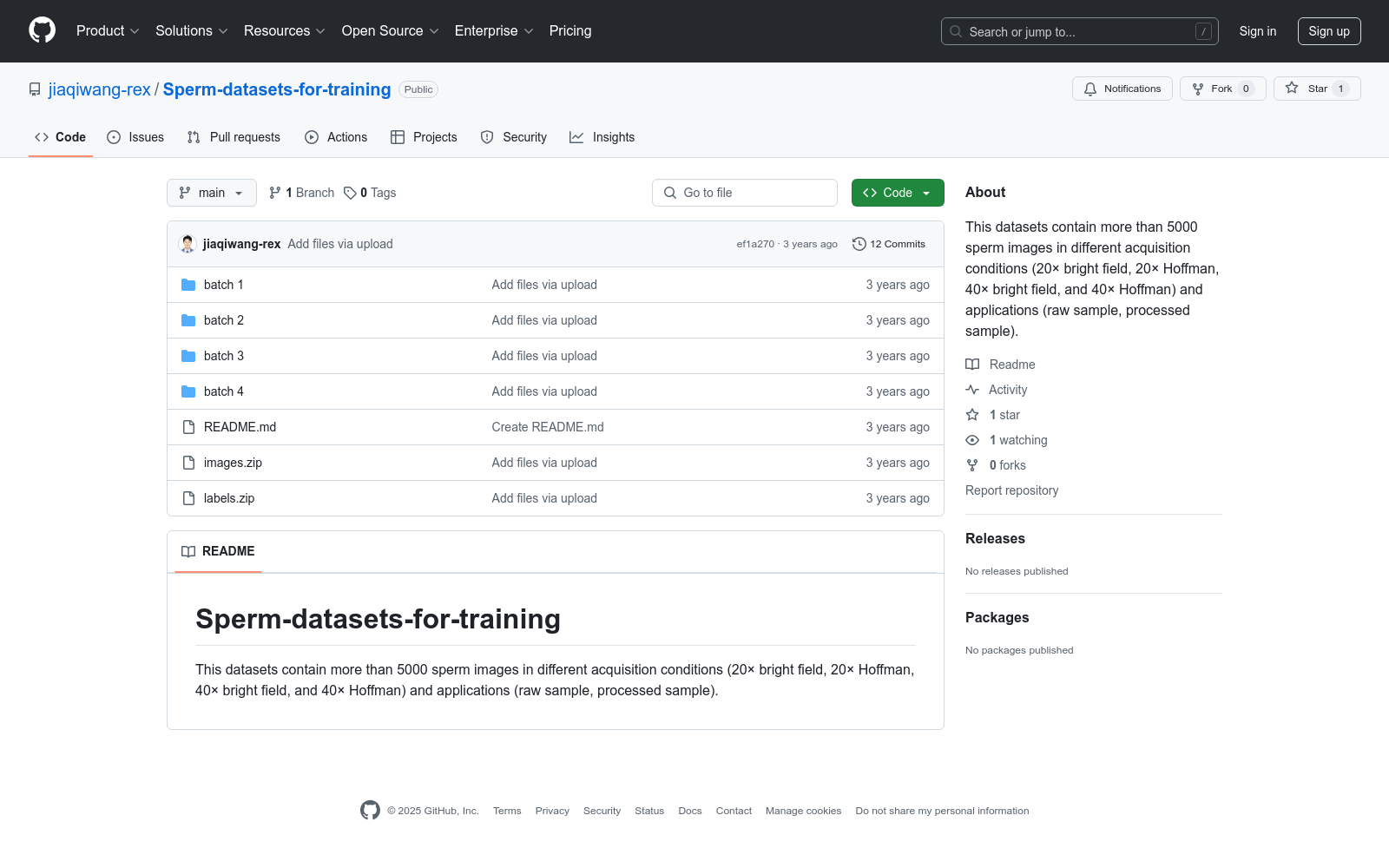Click the fork icon beside 0 forks
Viewport: 1389px width, 868px height.
click(972, 465)
